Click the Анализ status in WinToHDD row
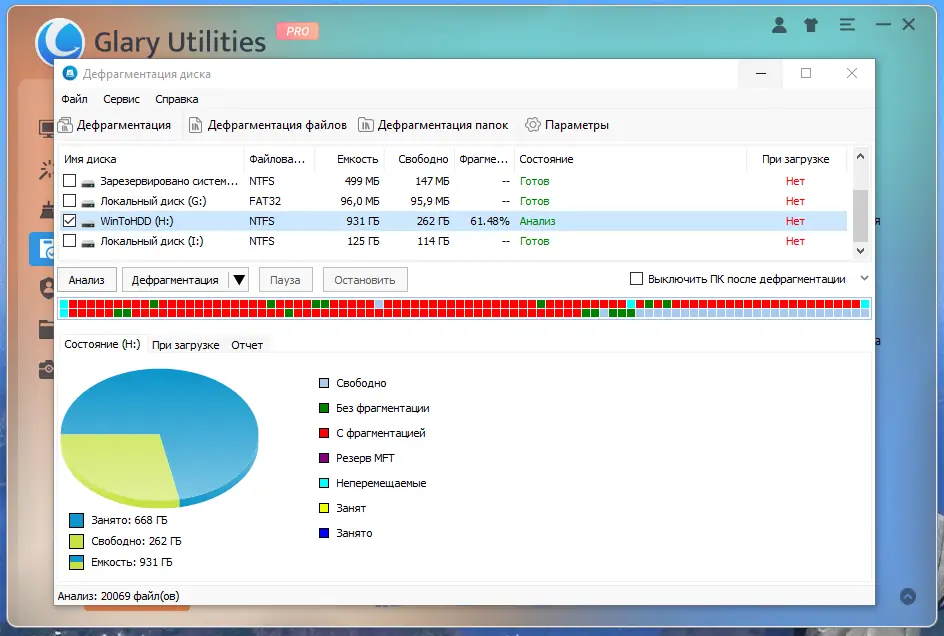The image size is (944, 636). [x=538, y=221]
